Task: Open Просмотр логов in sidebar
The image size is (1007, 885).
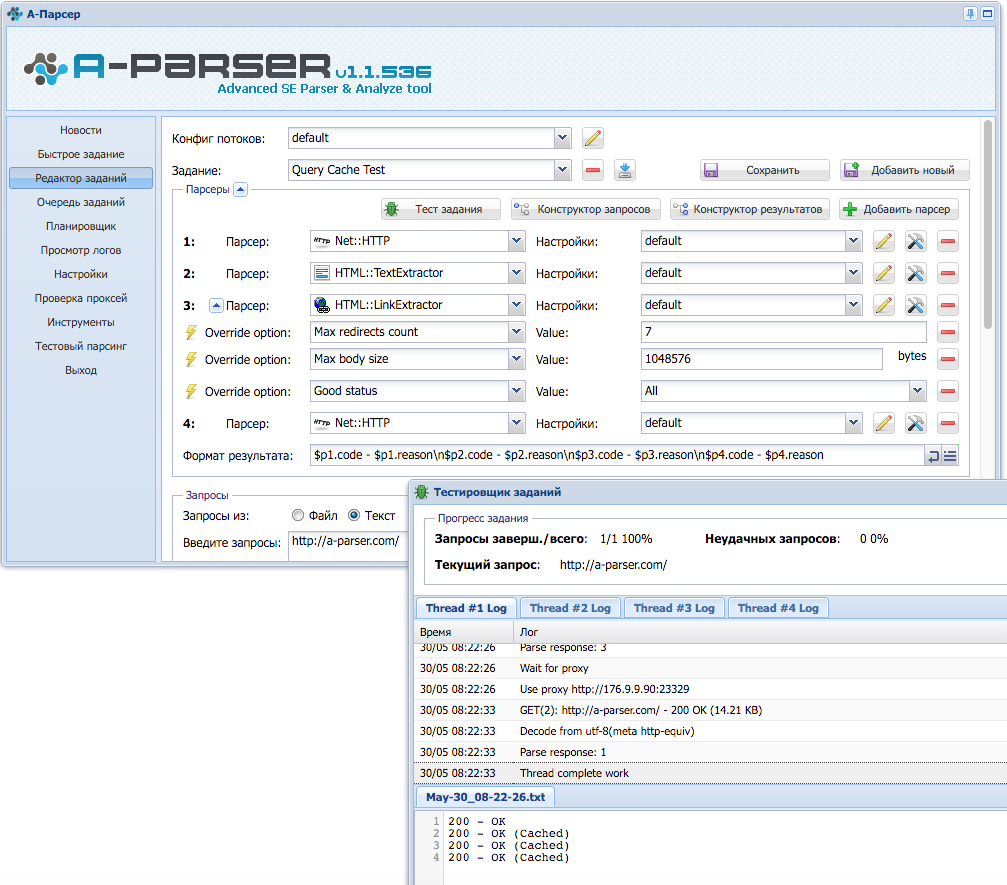Action: pyautogui.click(x=81, y=250)
